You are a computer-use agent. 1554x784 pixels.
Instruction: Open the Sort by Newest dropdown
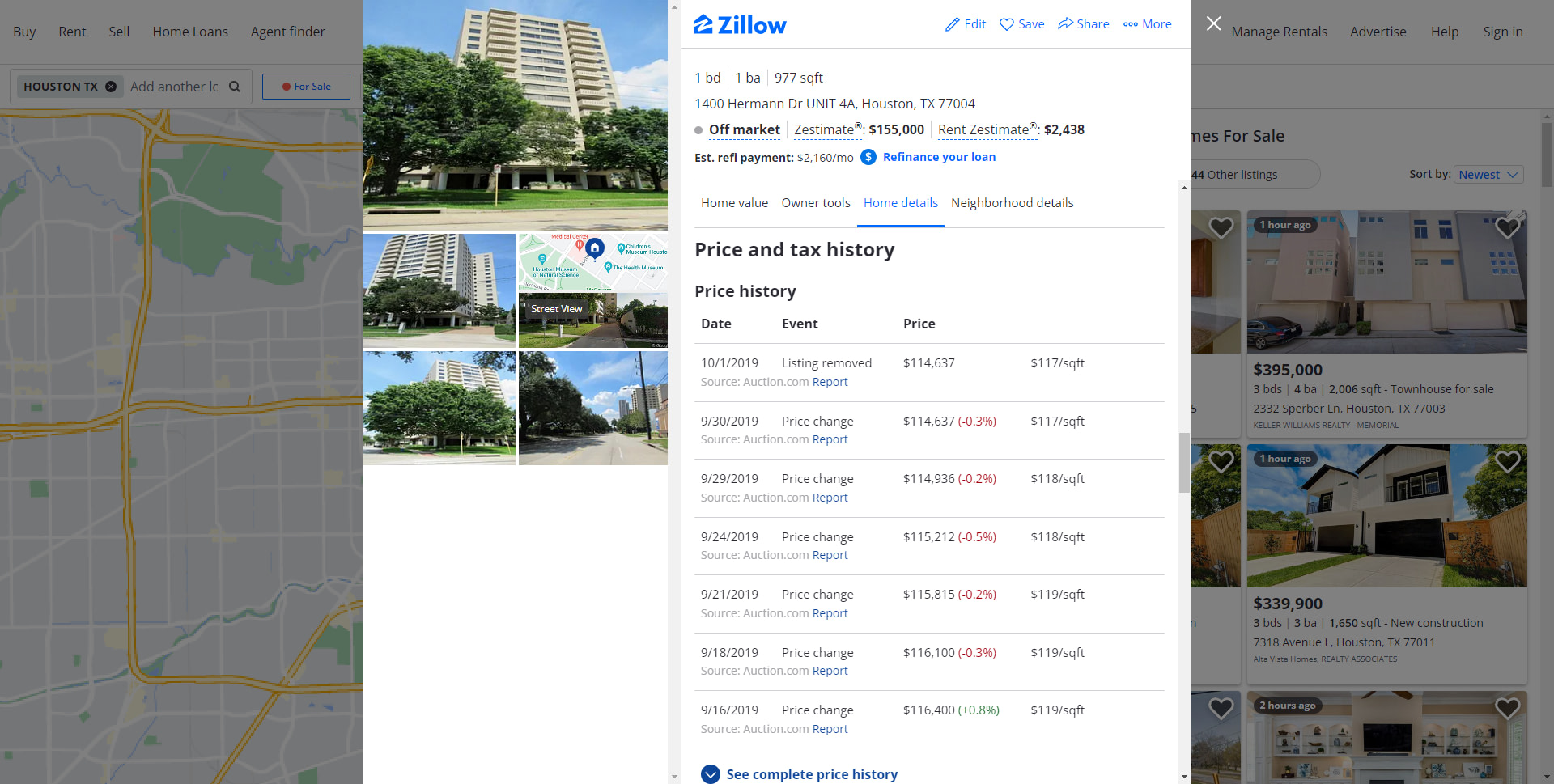[x=1488, y=175]
